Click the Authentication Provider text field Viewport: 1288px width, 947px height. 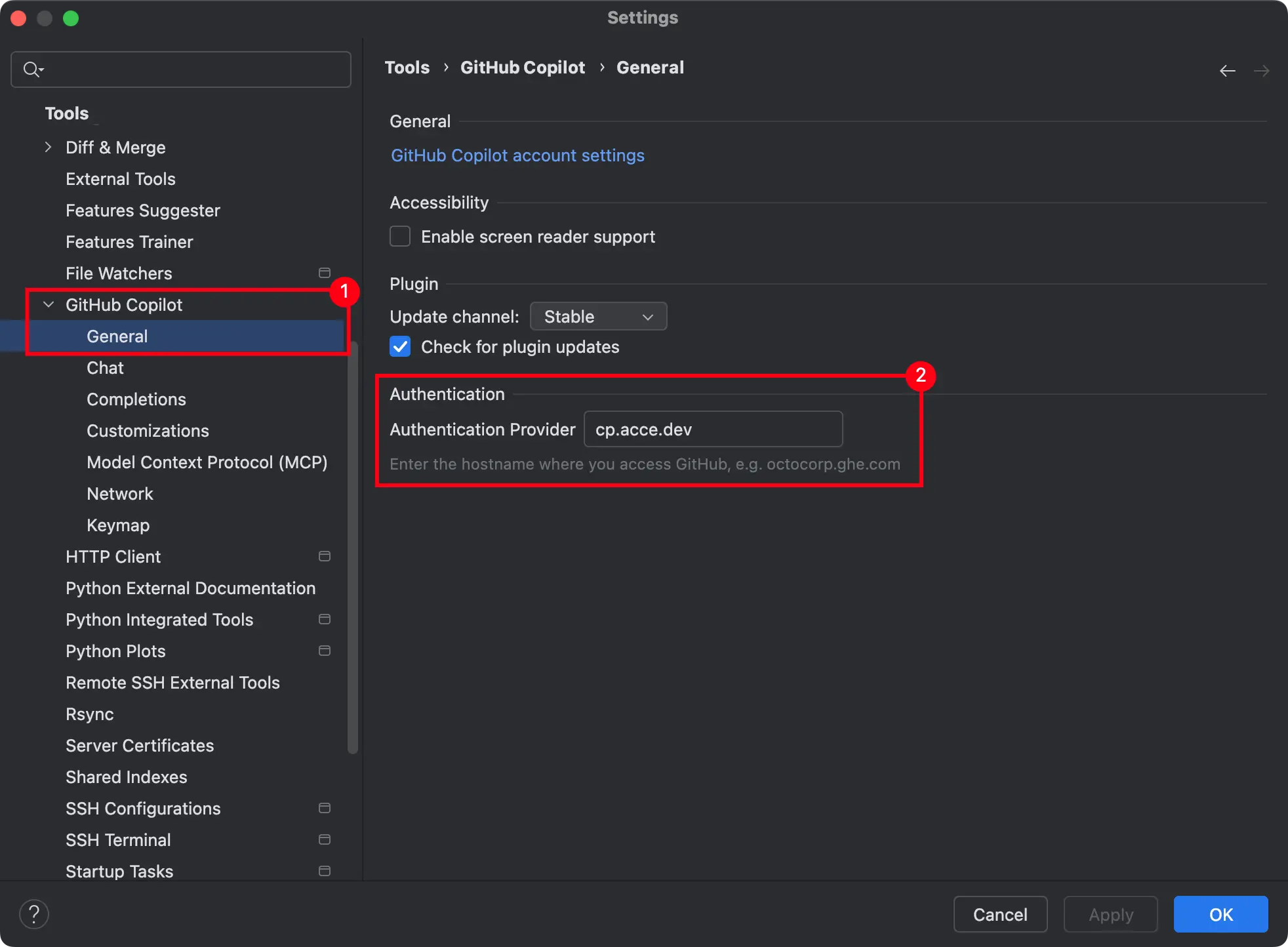[x=713, y=430]
